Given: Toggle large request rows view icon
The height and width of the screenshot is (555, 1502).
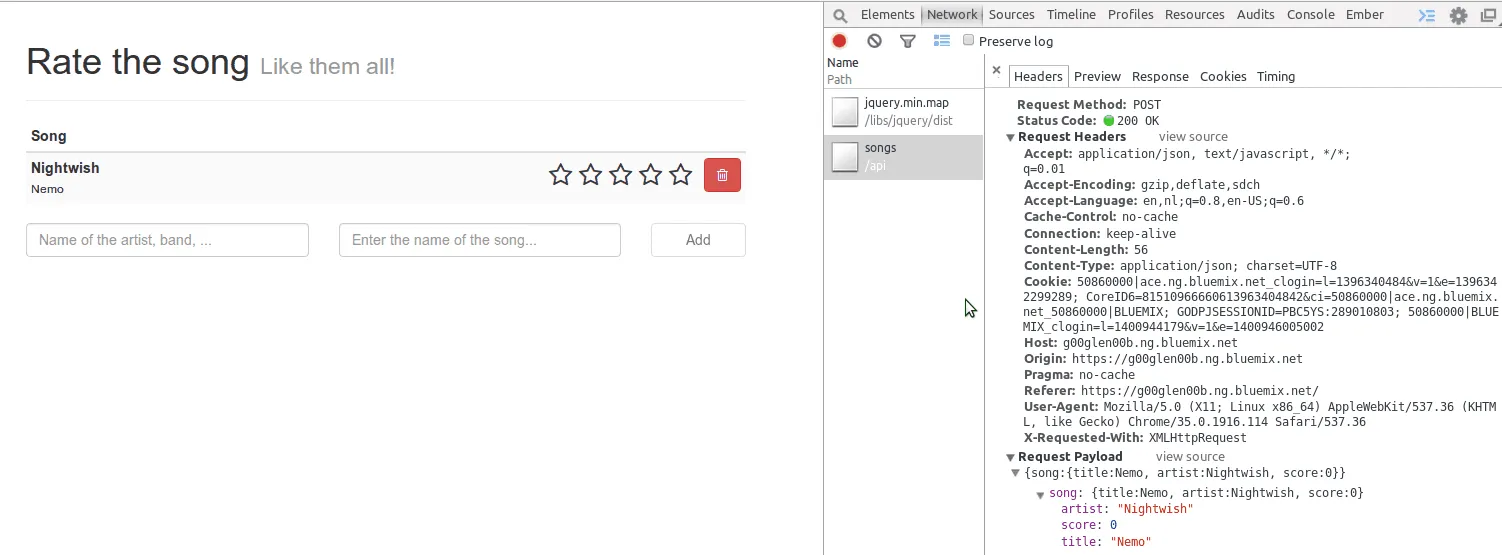Looking at the screenshot, I should pyautogui.click(x=941, y=41).
